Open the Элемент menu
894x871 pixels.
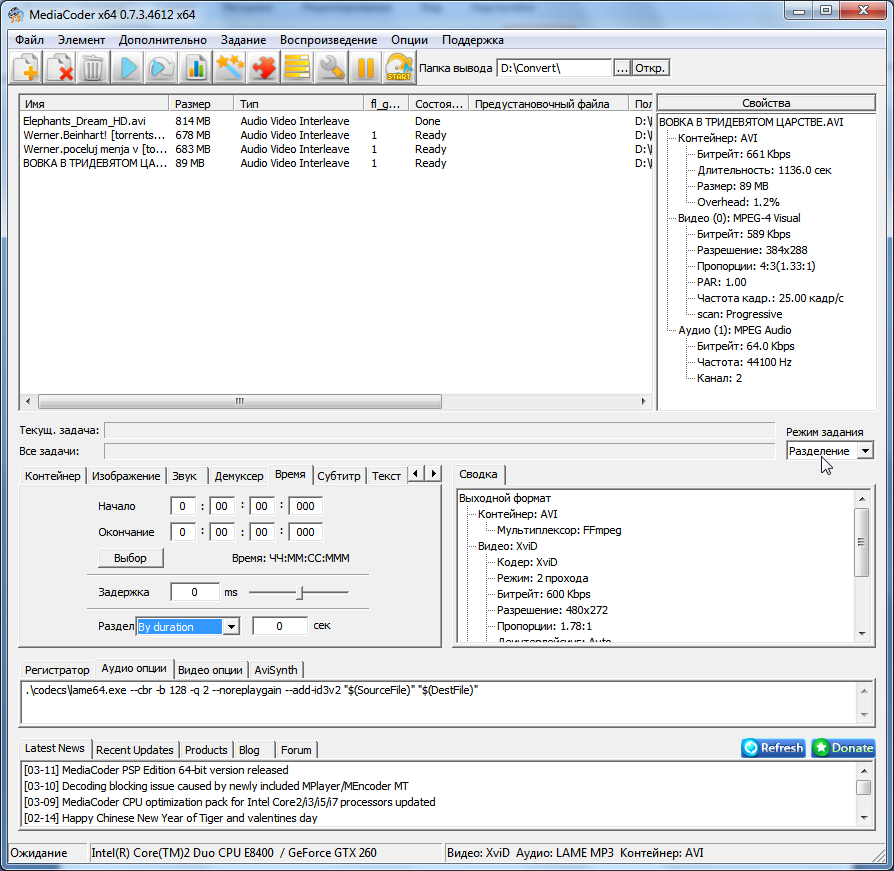(82, 40)
